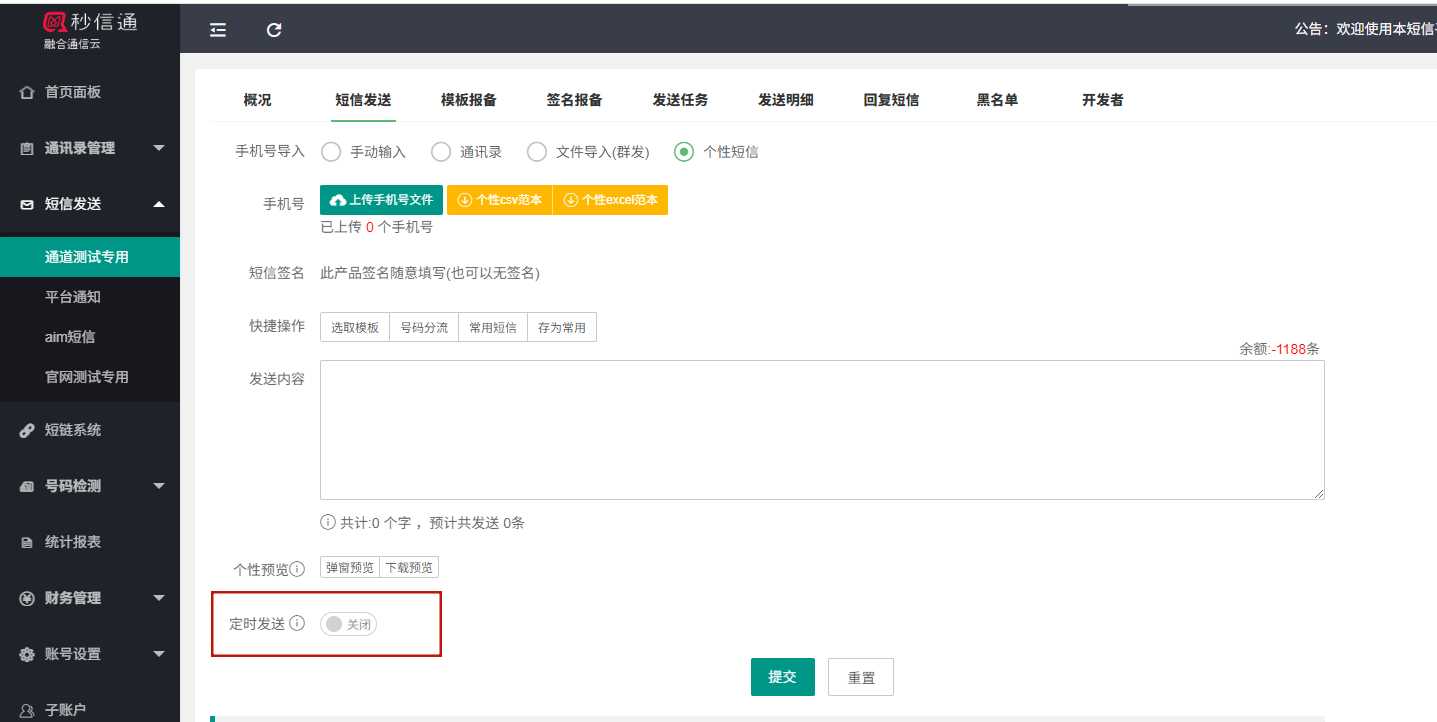1437x722 pixels.
Task: Select the 统计报表 report icon
Action: click(x=26, y=541)
